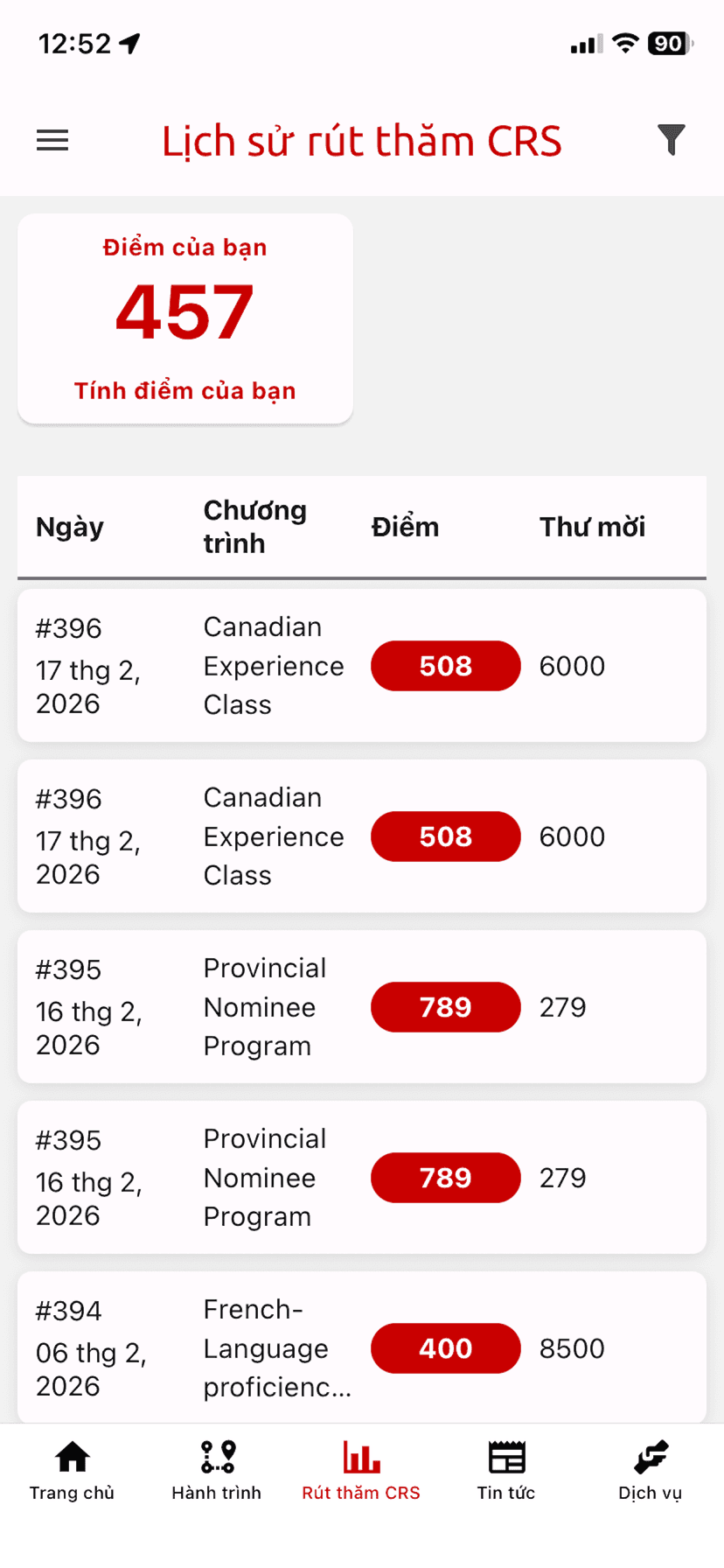Tap the red 400 score badge

pyautogui.click(x=445, y=1348)
